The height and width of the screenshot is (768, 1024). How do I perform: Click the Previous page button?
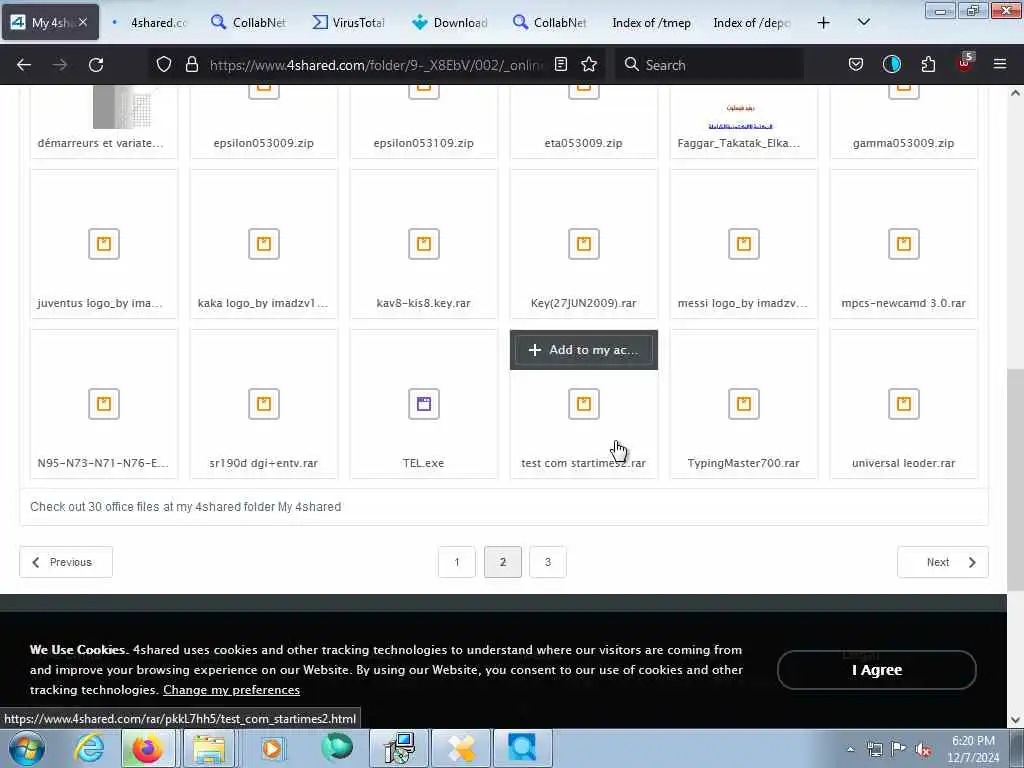pos(66,562)
